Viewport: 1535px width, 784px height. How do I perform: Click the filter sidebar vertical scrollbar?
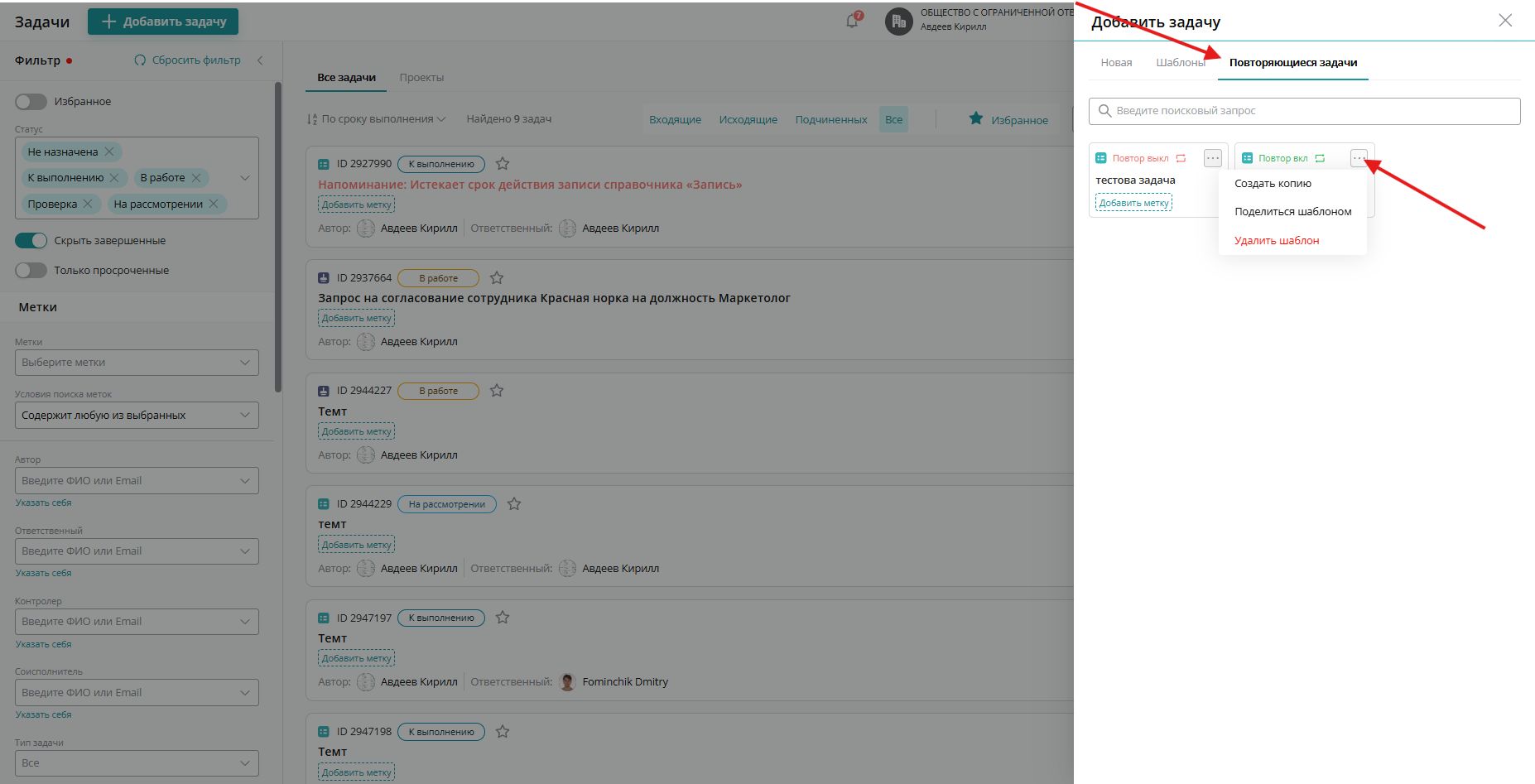pos(278,236)
